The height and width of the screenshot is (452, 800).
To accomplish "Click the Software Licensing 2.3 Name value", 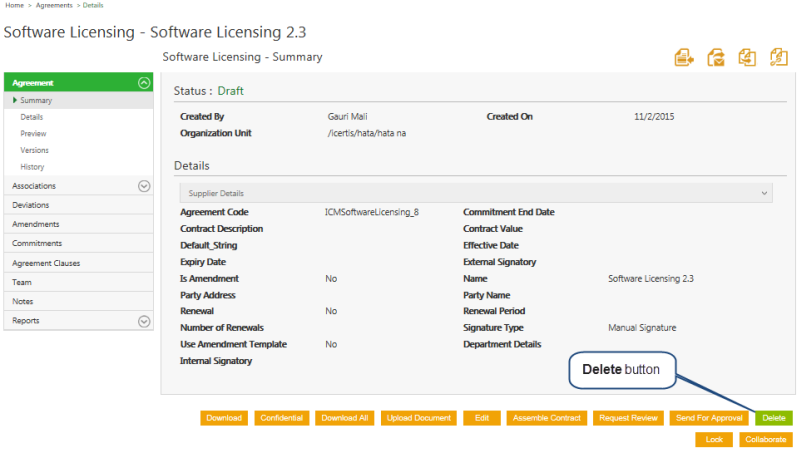I will (x=651, y=279).
